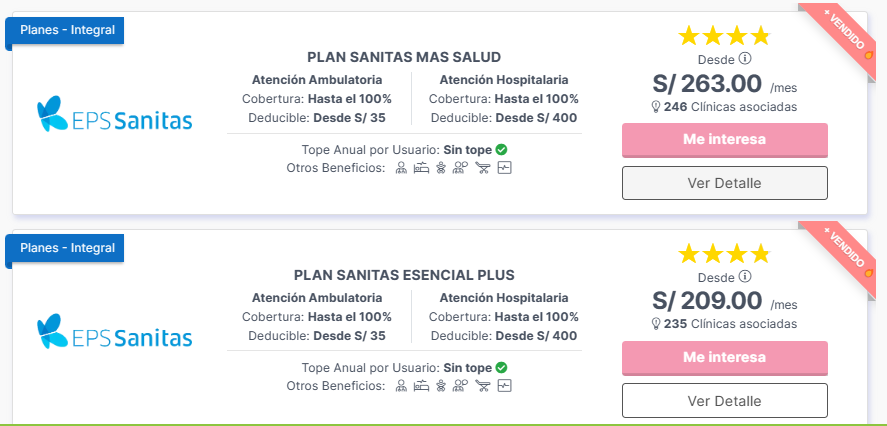Select Planes - Integral tag on Esencial Plus card
The height and width of the screenshot is (426, 887).
tap(67, 248)
